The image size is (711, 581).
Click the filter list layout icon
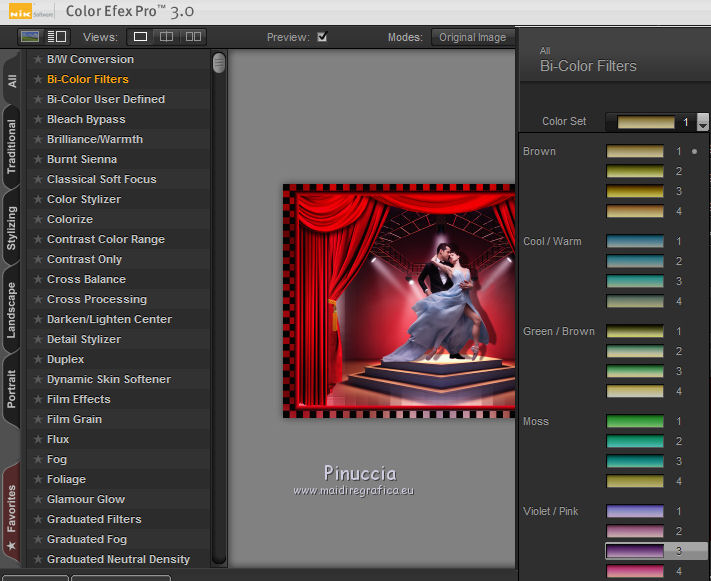coord(57,37)
